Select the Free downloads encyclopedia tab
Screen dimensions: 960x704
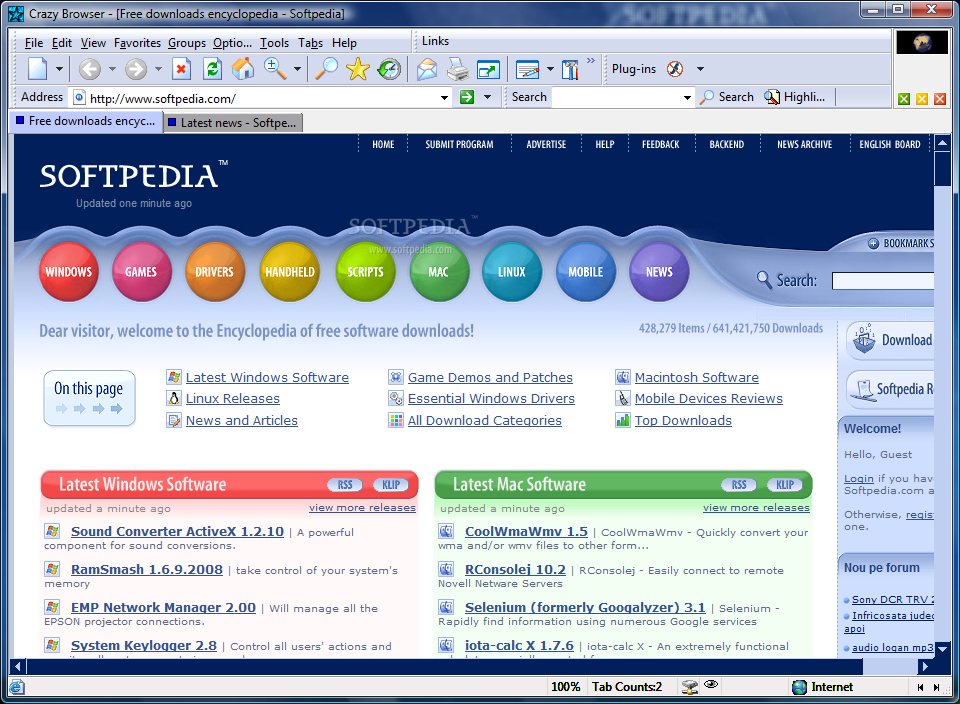point(86,121)
